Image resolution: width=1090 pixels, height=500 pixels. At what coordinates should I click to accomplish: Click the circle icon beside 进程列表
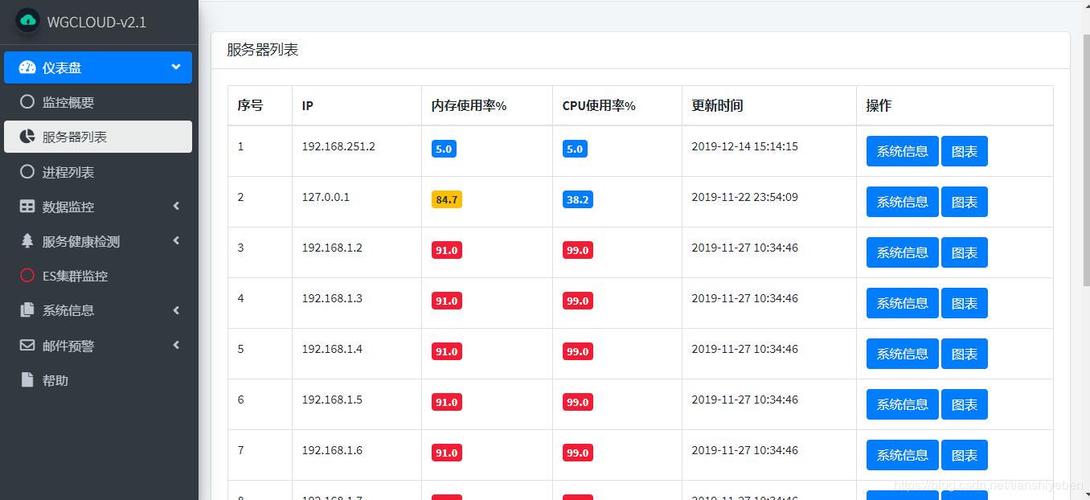coord(27,171)
